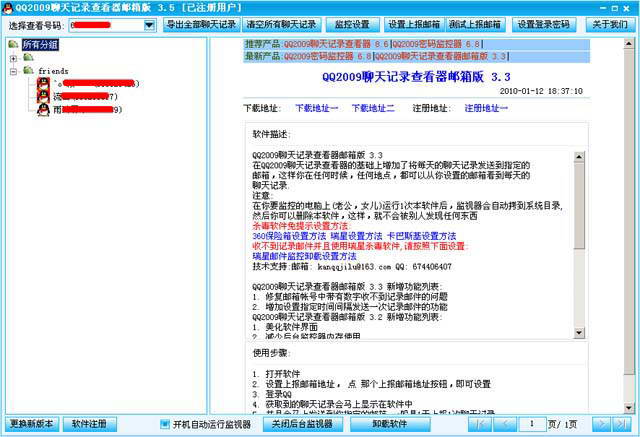This screenshot has height=437, width=640.
Task: Open the QQ number selection dropdown
Action: coord(149,25)
